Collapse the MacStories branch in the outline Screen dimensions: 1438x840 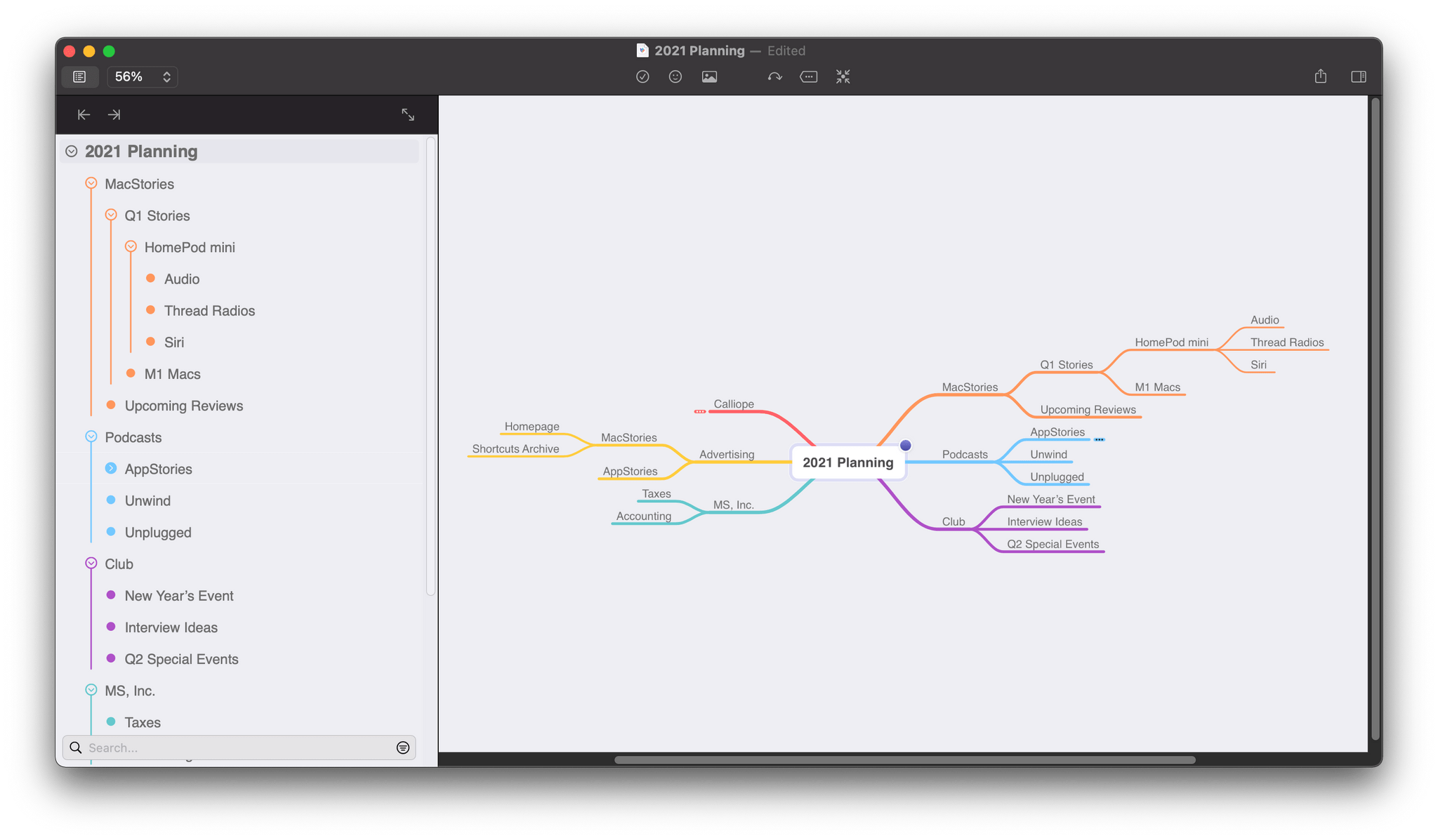(91, 182)
